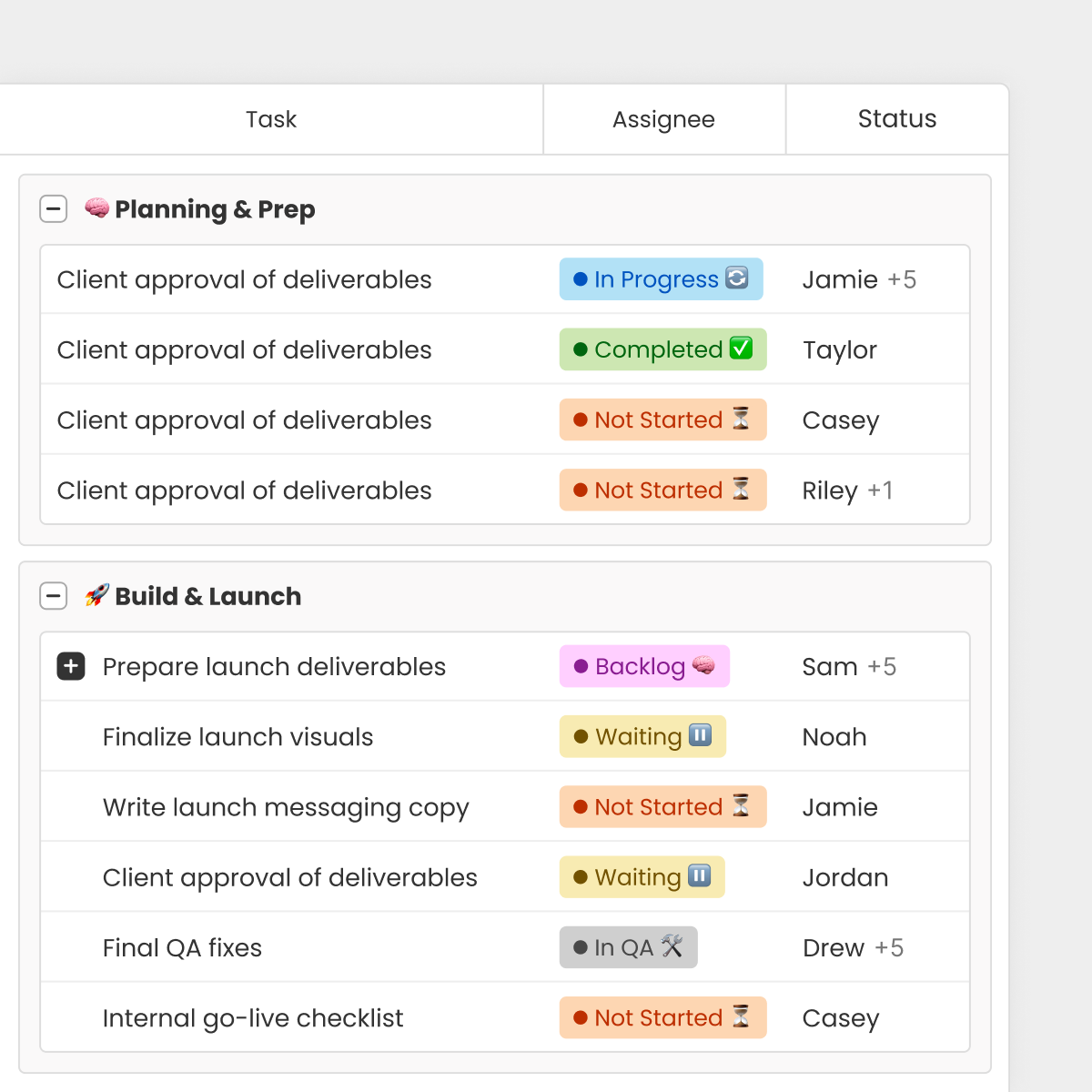The image size is (1092, 1092).
Task: Click the pink Backlog status pill
Action: pyautogui.click(x=644, y=666)
